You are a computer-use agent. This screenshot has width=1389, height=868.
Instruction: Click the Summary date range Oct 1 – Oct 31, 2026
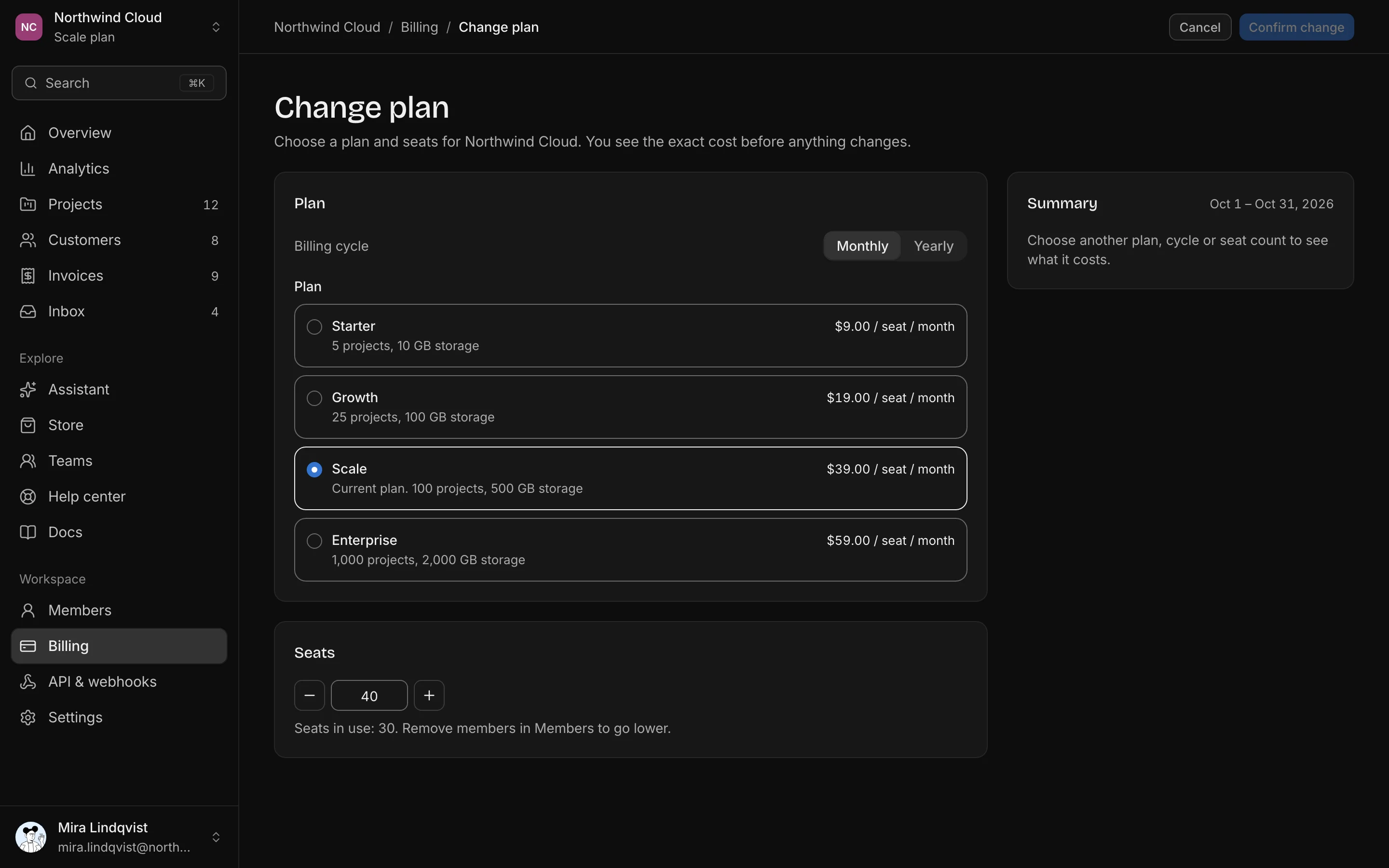pyautogui.click(x=1271, y=204)
